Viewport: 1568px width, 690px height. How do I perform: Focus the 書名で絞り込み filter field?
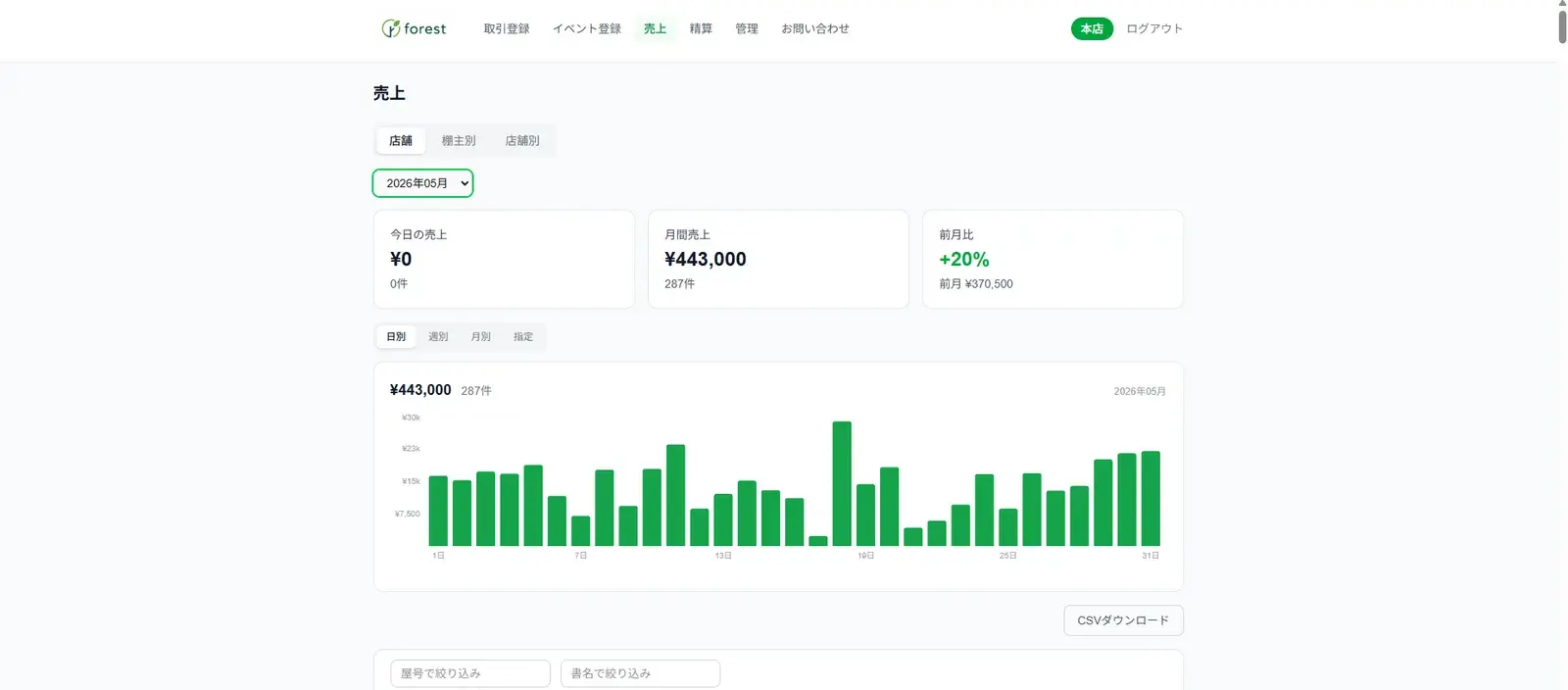click(641, 673)
